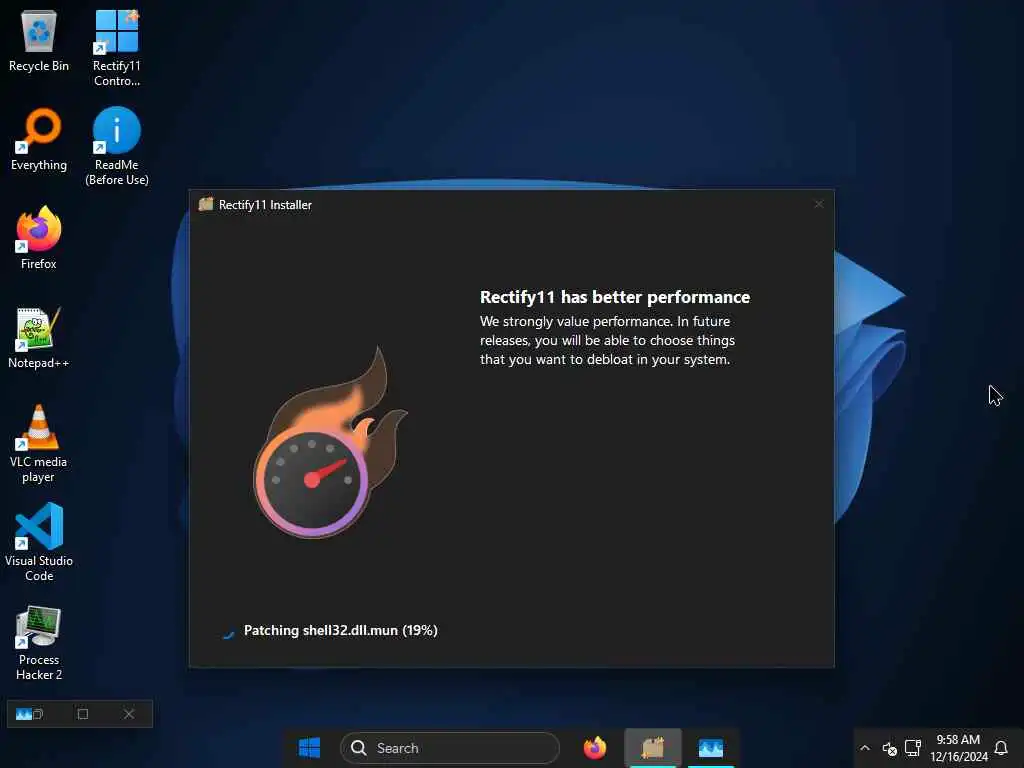Image resolution: width=1024 pixels, height=768 pixels.
Task: Open the ReadMe (Before Use) shortcut
Action: click(x=116, y=146)
